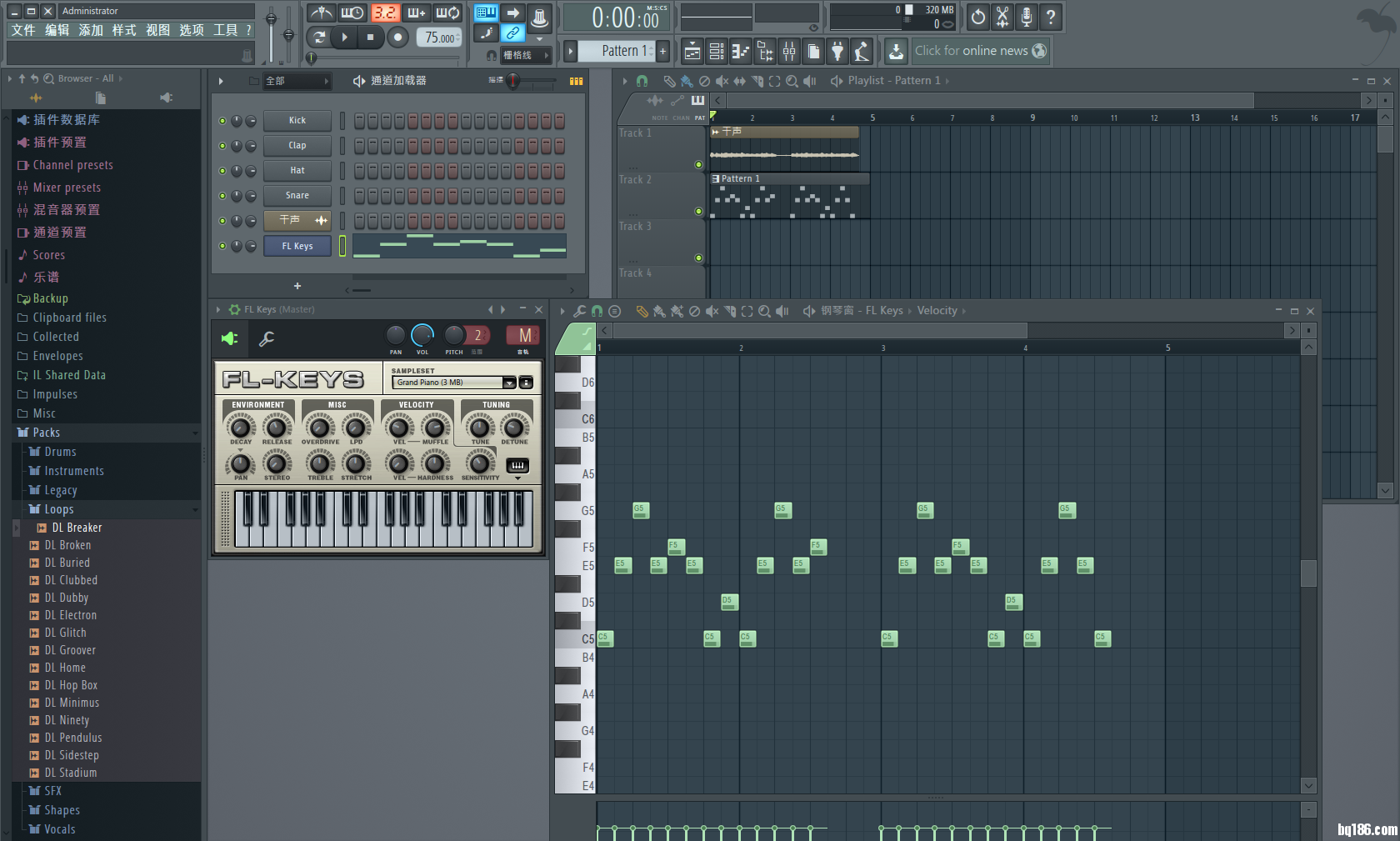The height and width of the screenshot is (841, 1400).
Task: Click the Piano roll stamp icon
Action: tap(615, 311)
